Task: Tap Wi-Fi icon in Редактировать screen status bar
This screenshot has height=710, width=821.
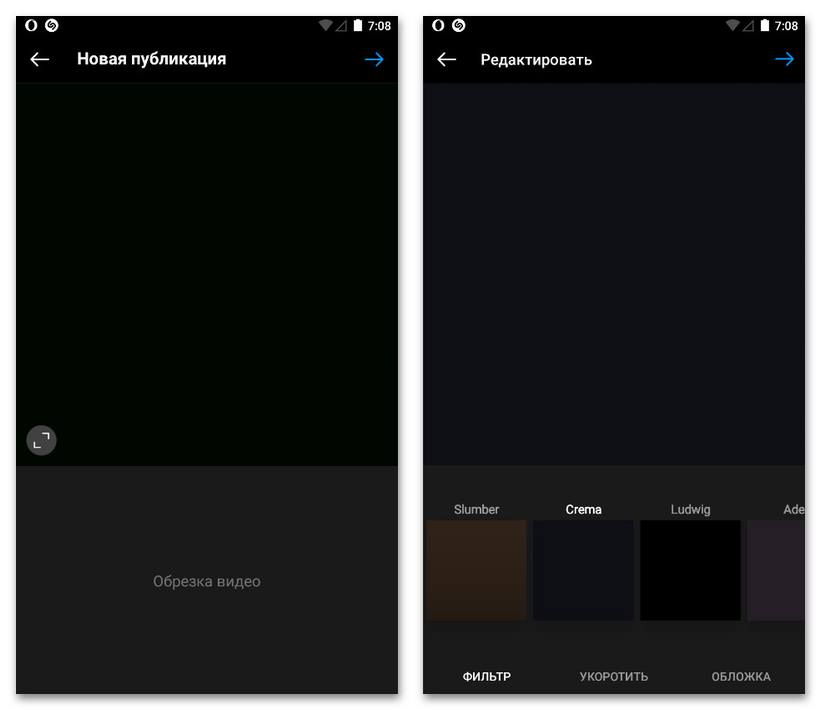Action: point(730,25)
